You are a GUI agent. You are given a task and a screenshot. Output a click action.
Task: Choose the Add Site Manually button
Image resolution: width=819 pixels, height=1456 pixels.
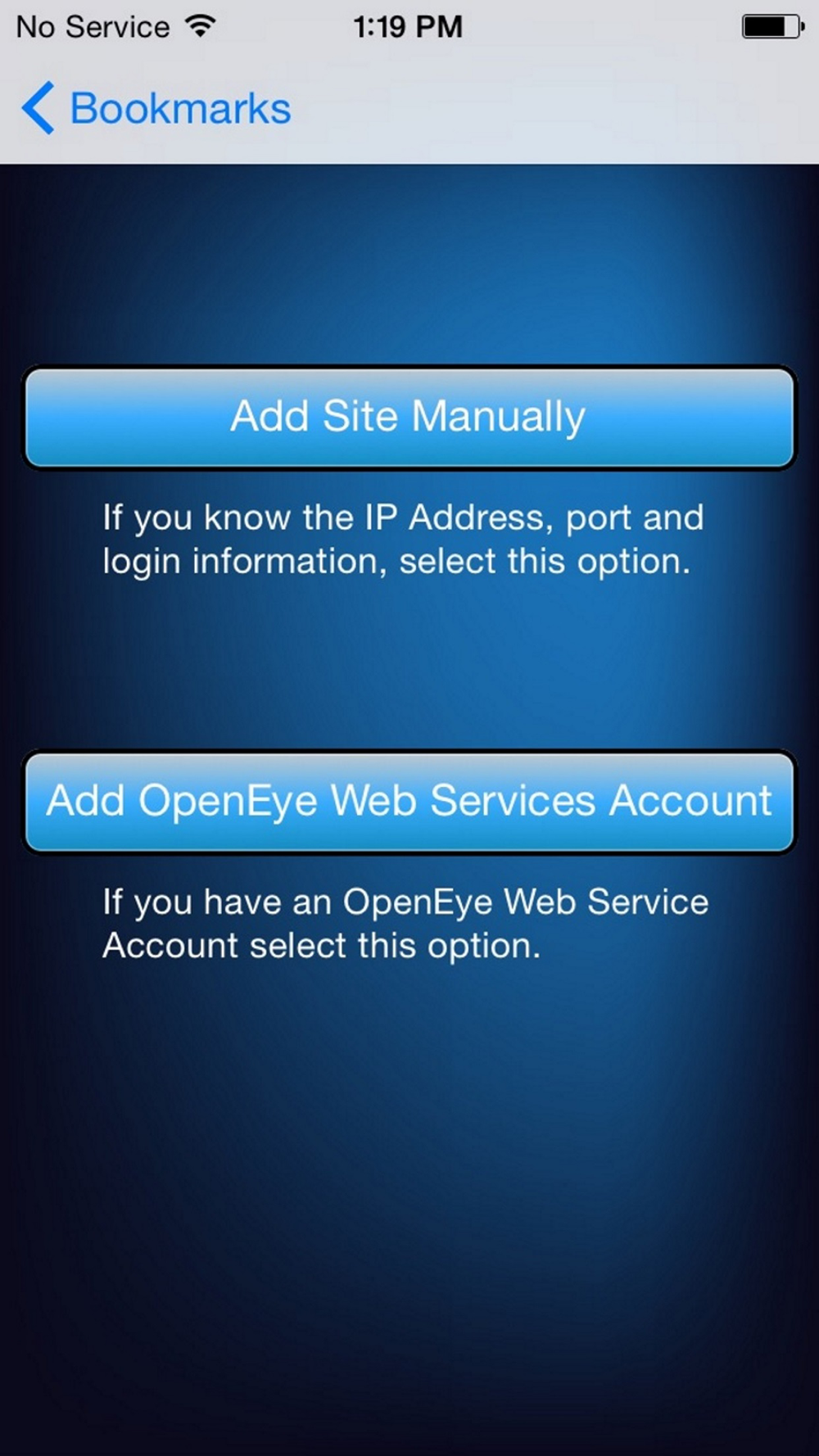coord(409,418)
